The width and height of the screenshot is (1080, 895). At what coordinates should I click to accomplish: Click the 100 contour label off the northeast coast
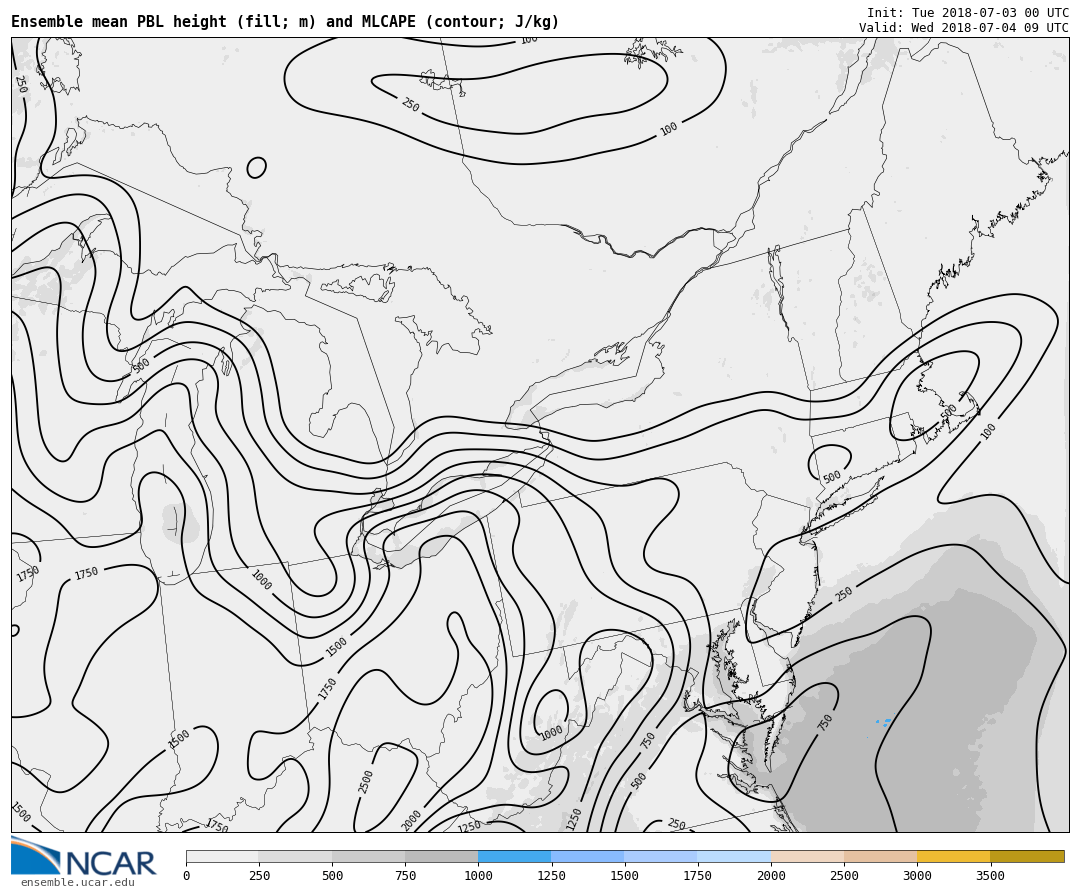pos(988,431)
